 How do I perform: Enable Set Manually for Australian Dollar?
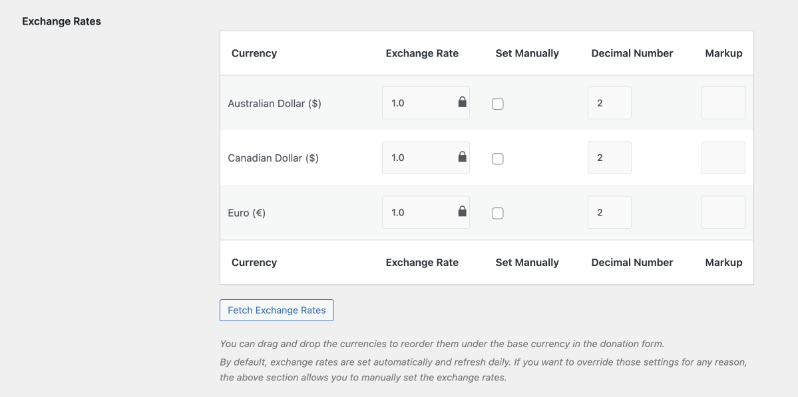(x=498, y=104)
